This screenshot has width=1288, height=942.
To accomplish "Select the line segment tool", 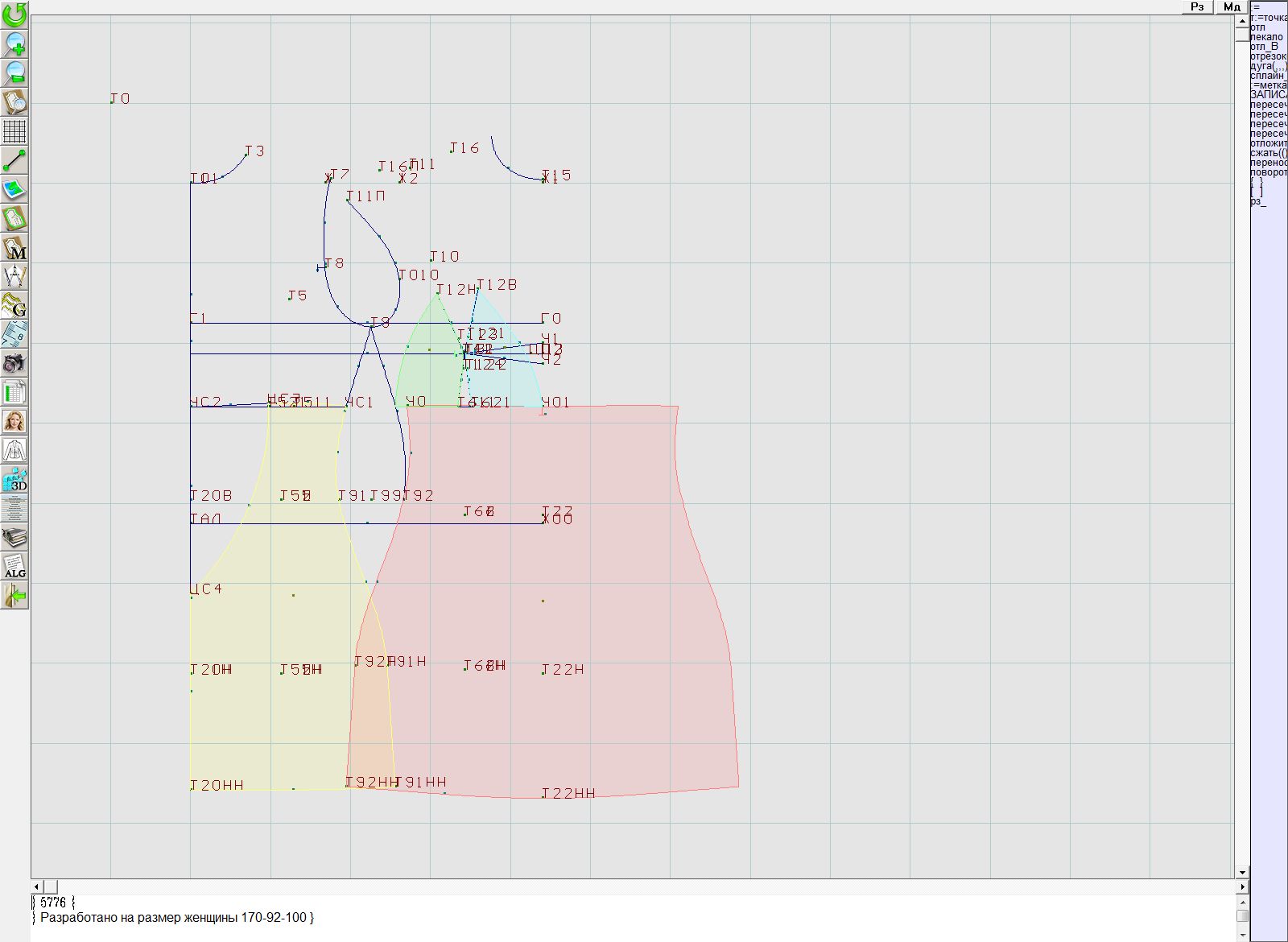I will click(x=14, y=160).
